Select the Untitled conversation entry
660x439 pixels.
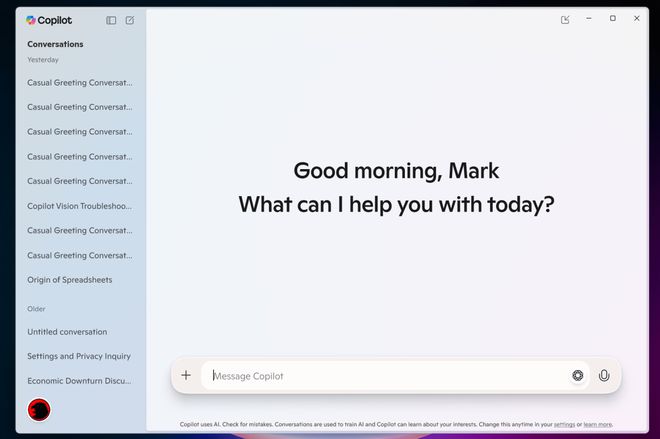click(67, 332)
